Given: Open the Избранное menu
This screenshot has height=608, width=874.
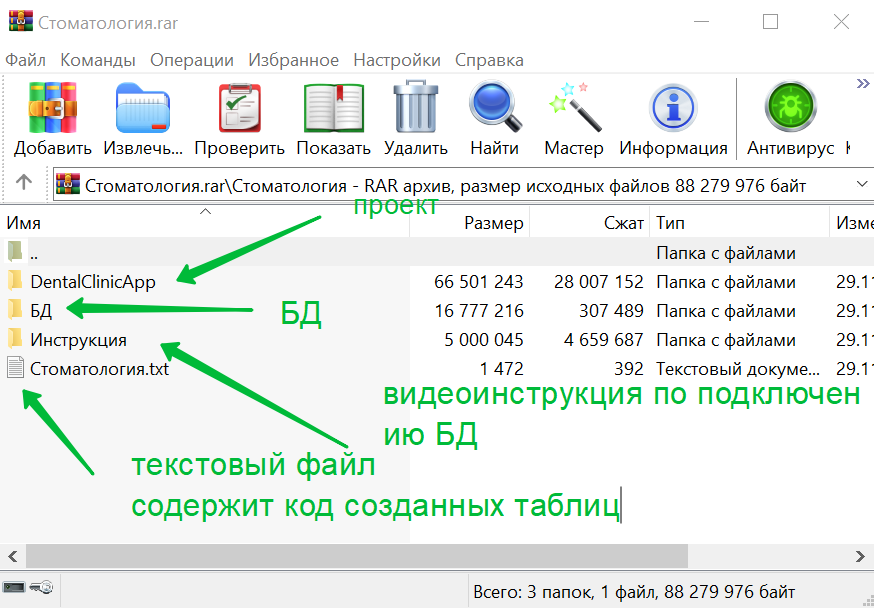Looking at the screenshot, I should coord(293,60).
